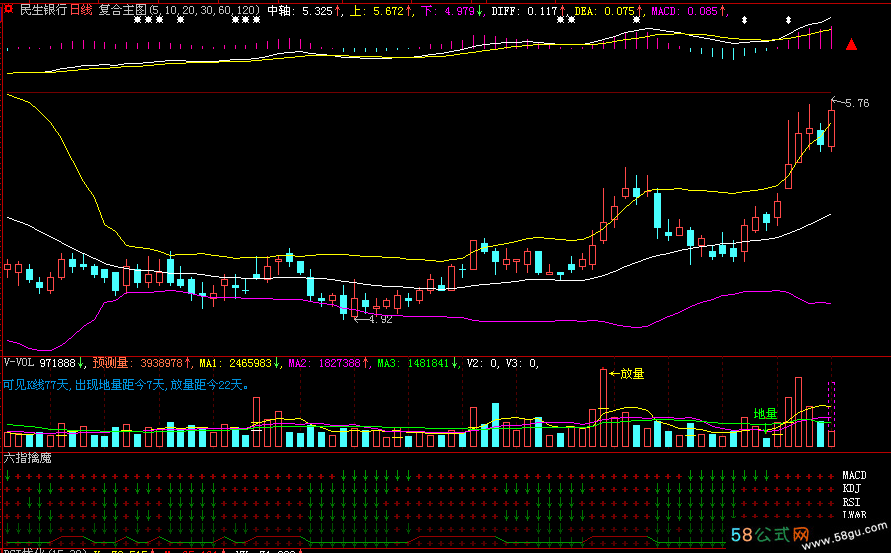
Task: Select the MA2: 1827388 volume average
Action: 328,363
